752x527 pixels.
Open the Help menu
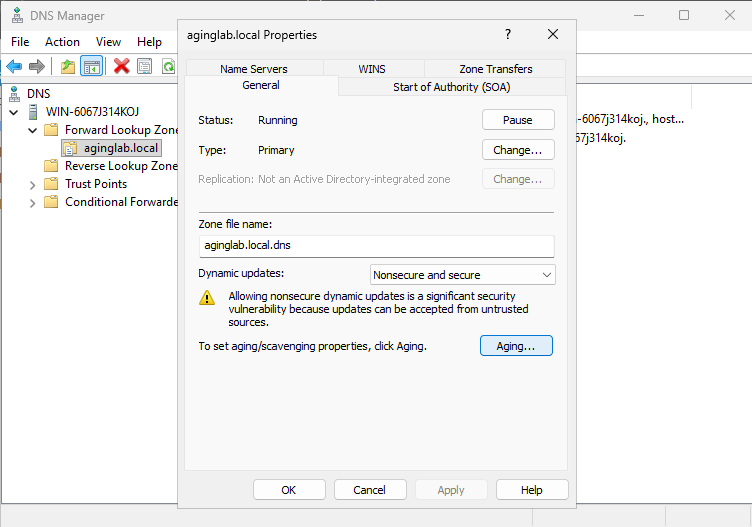point(149,42)
